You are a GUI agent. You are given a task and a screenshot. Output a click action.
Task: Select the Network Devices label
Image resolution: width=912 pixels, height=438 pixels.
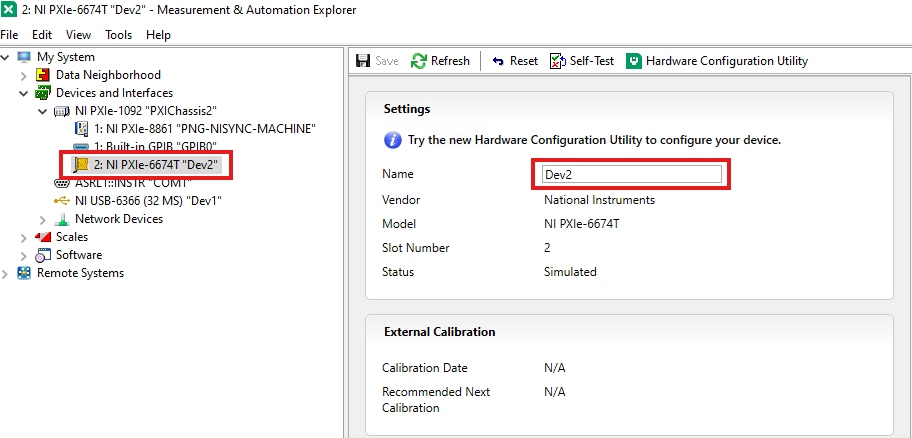[119, 219]
